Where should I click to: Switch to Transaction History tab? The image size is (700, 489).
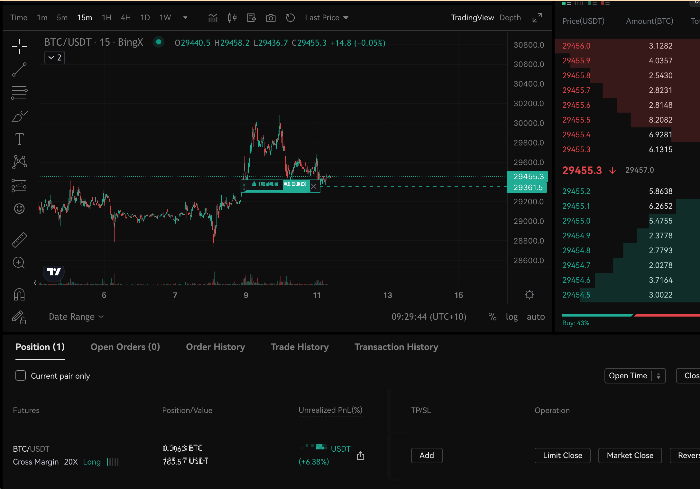pos(396,347)
